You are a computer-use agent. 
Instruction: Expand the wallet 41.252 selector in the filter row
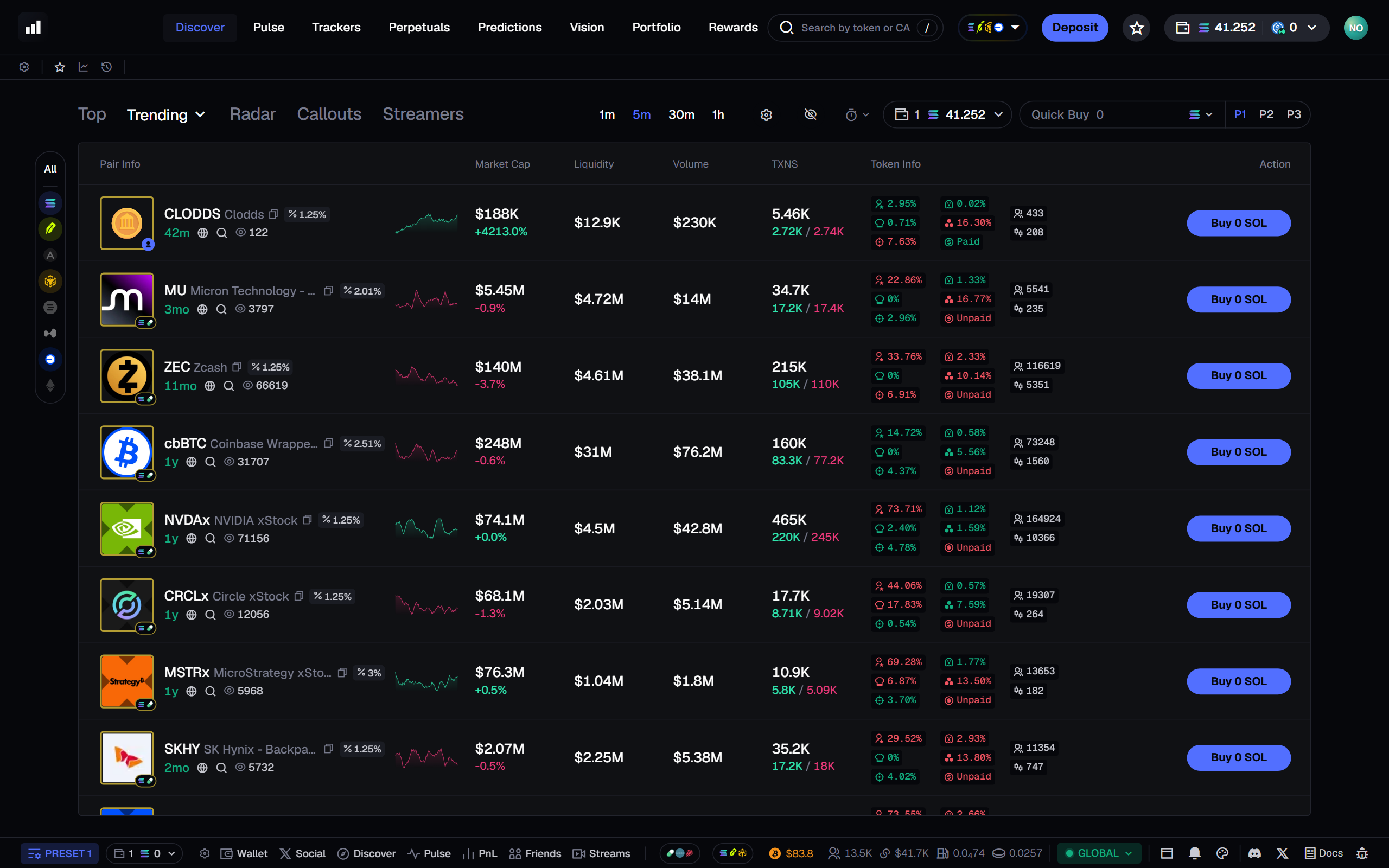947,115
